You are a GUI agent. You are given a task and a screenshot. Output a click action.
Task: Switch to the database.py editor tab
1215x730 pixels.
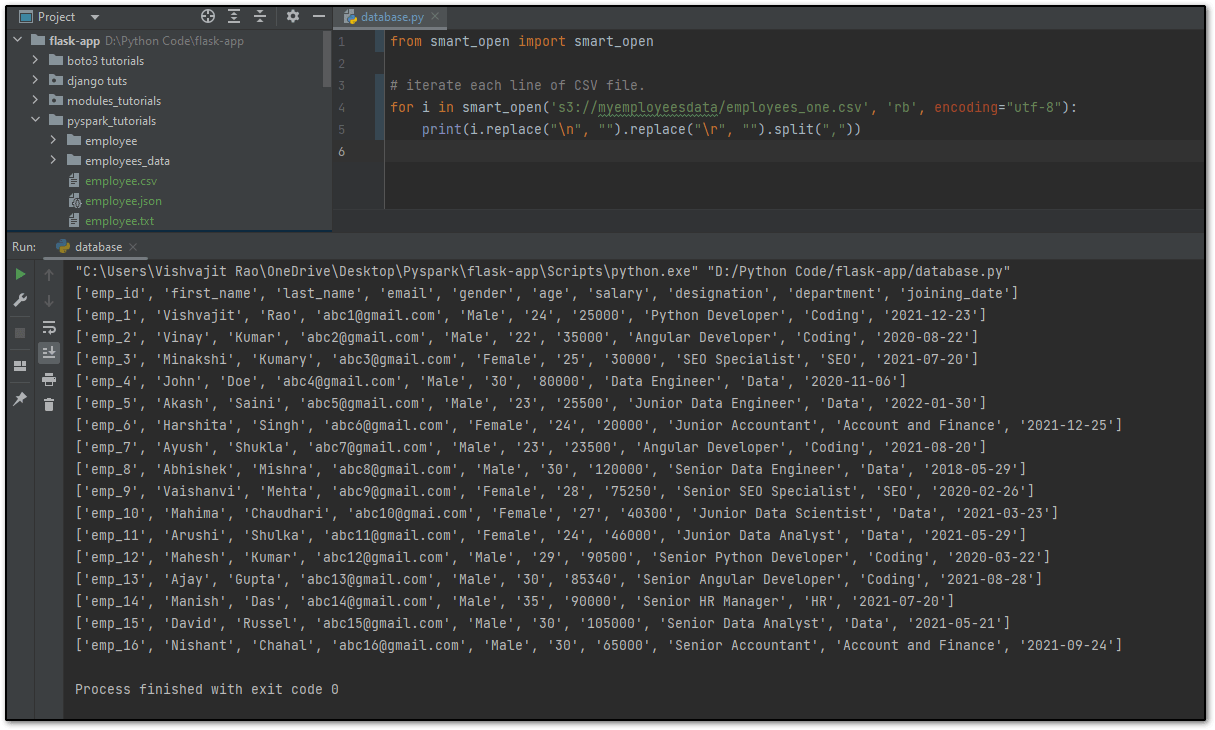tap(392, 16)
